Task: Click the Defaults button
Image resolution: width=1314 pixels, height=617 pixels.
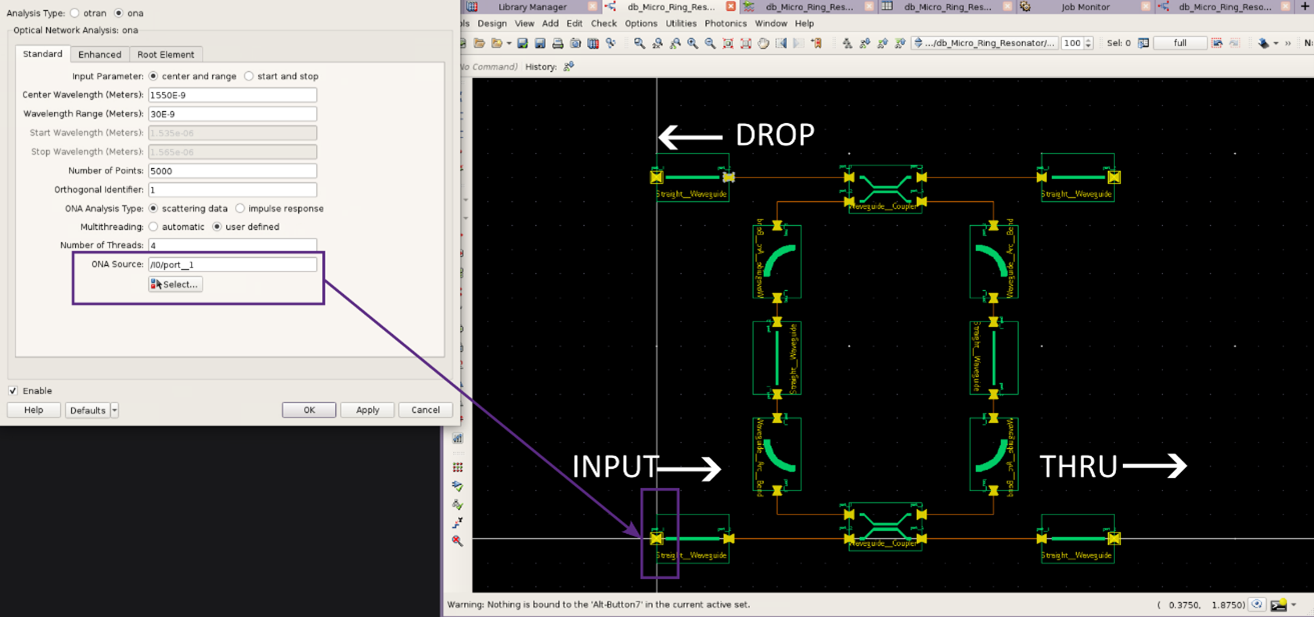Action: (88, 410)
